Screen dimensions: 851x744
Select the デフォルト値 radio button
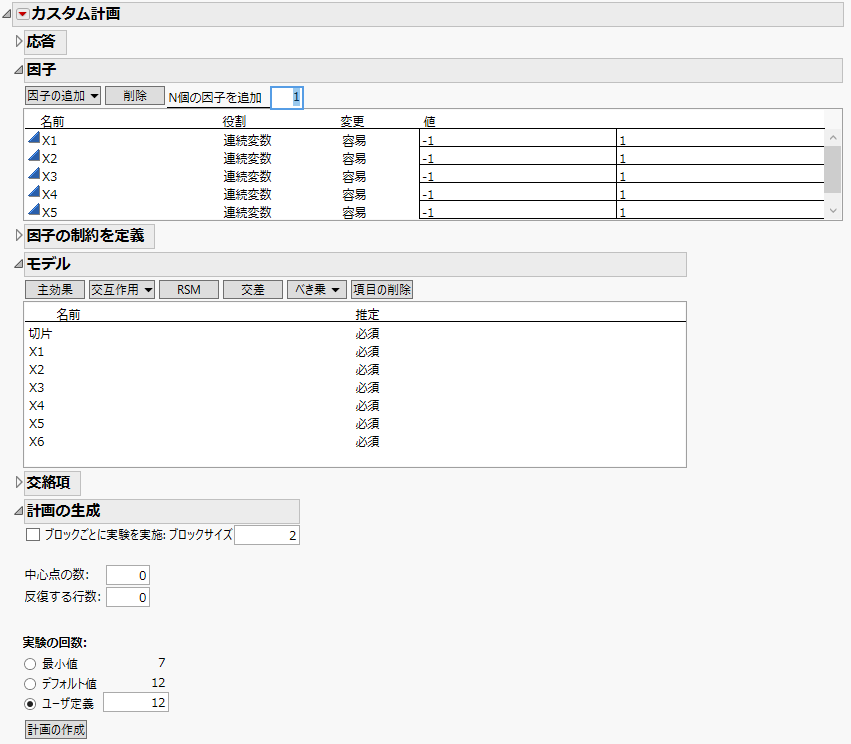point(28,682)
